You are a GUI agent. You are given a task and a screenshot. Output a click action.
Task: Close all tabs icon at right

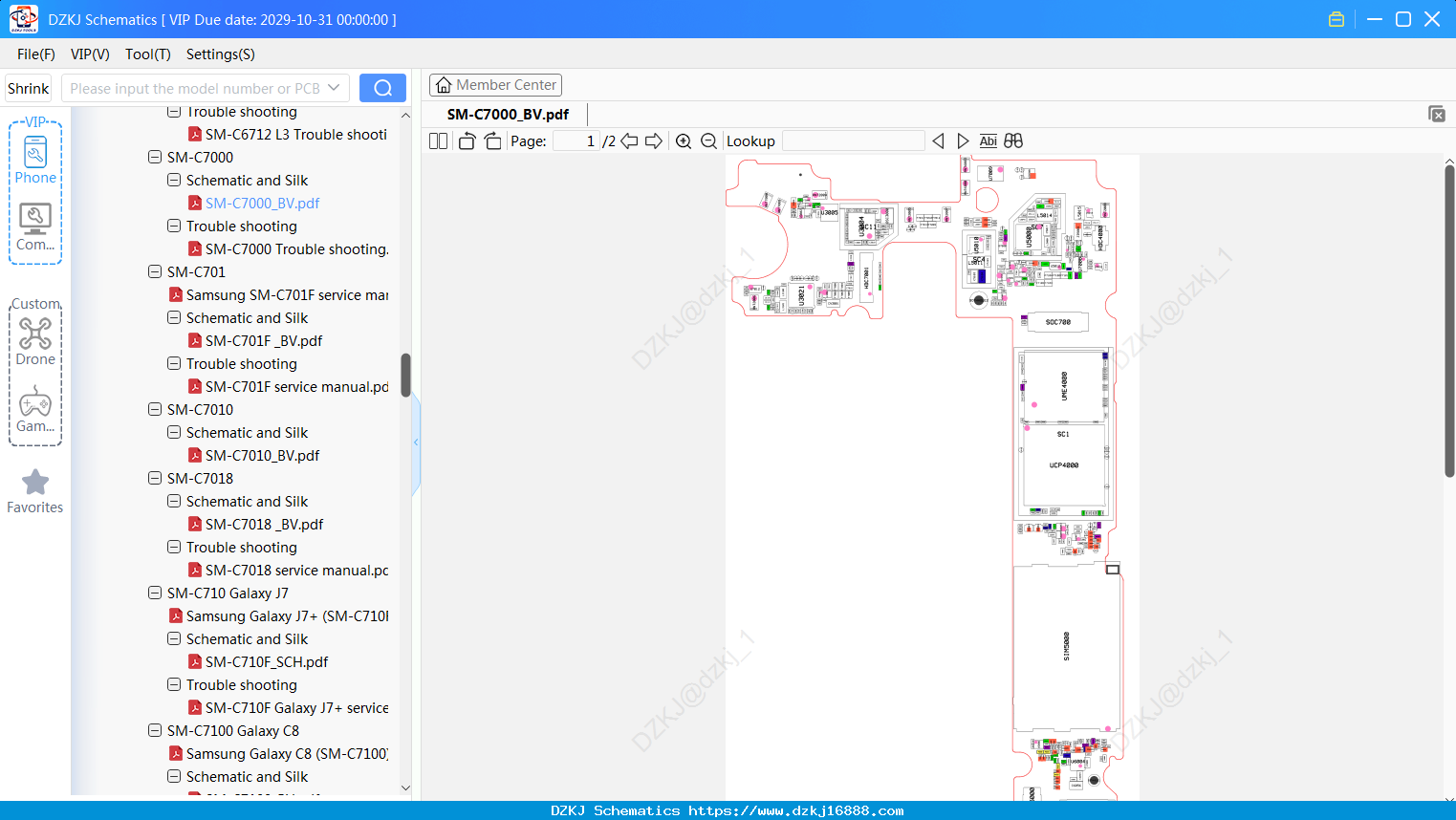pyautogui.click(x=1437, y=114)
